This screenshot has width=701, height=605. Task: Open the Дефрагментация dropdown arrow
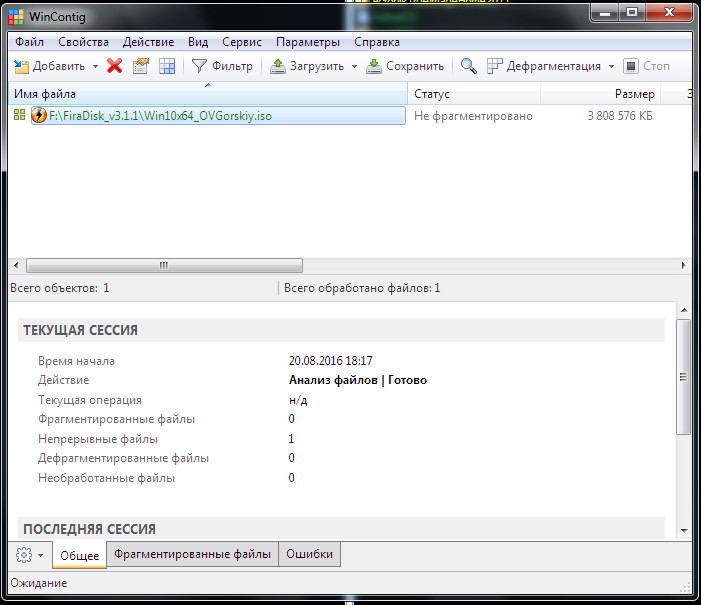pyautogui.click(x=611, y=67)
